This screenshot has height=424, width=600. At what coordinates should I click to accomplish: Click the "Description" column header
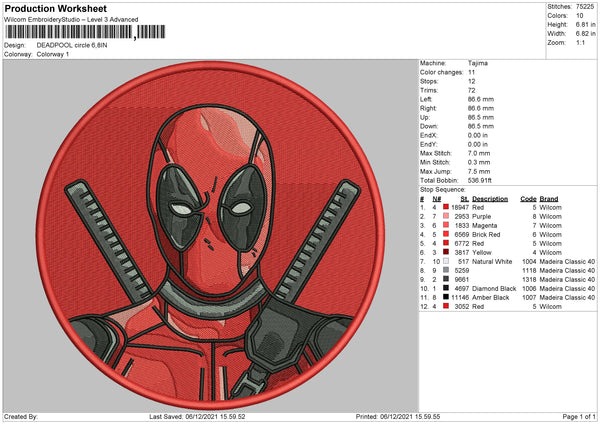click(x=490, y=199)
